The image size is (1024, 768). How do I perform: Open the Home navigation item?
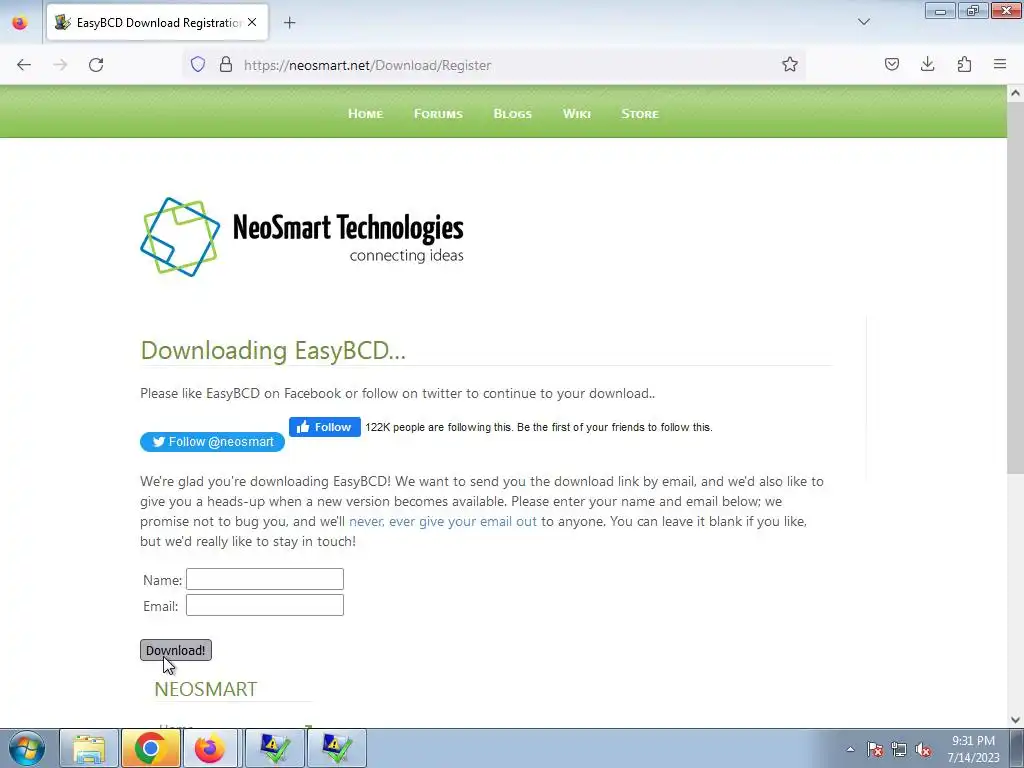(x=365, y=114)
